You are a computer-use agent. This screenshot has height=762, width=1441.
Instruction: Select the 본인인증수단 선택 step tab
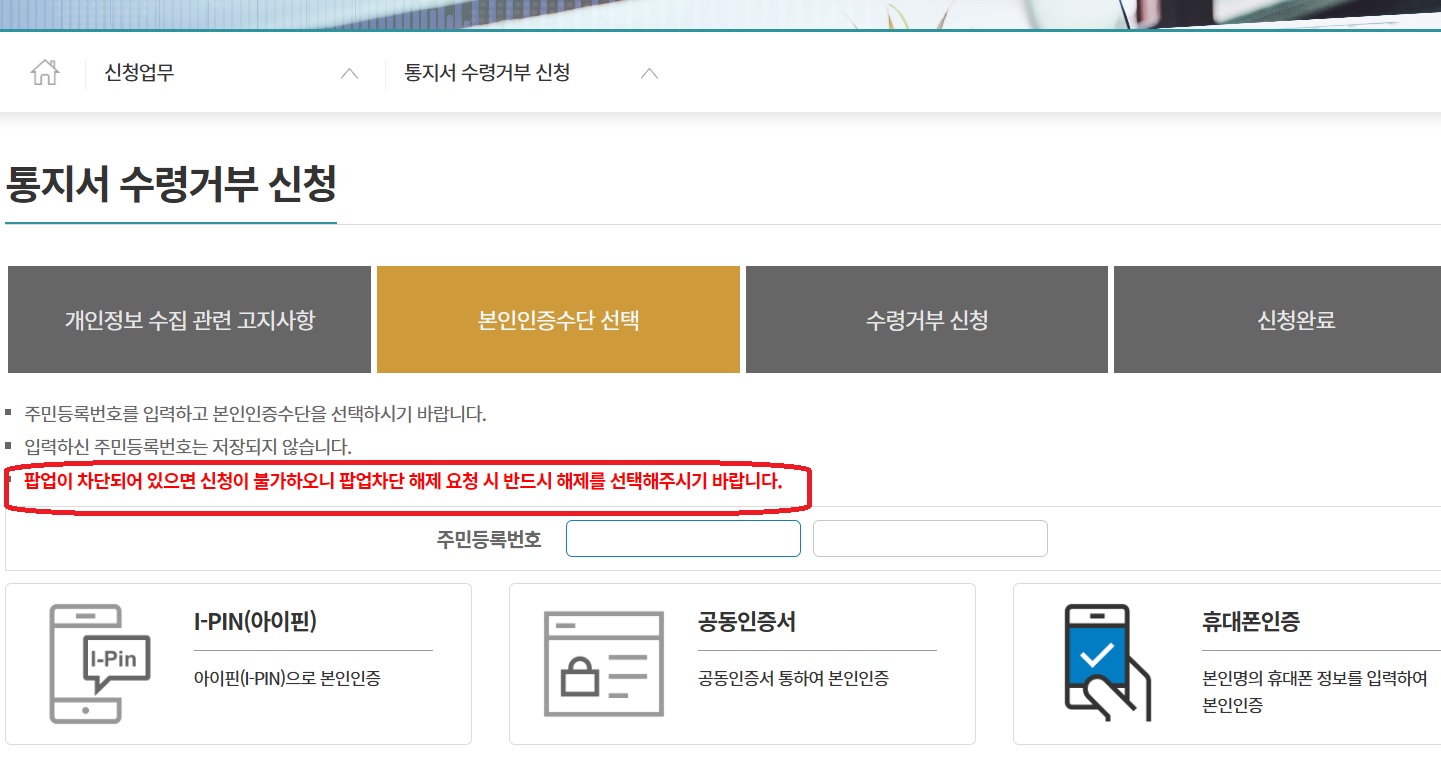click(558, 320)
